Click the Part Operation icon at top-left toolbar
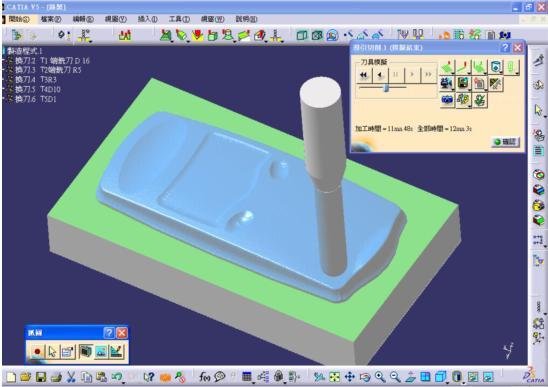Viewport: 548px width, 387px height. 17,35
